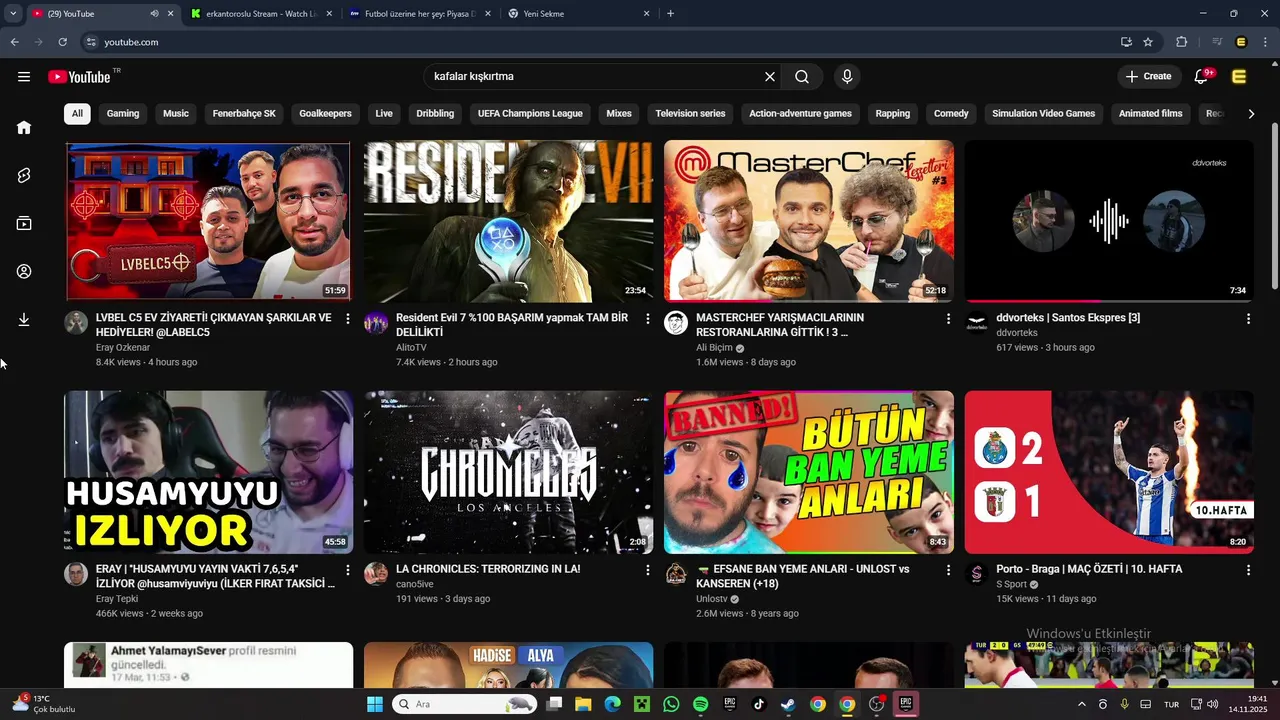Open WhatsApp from the taskbar

(x=671, y=704)
